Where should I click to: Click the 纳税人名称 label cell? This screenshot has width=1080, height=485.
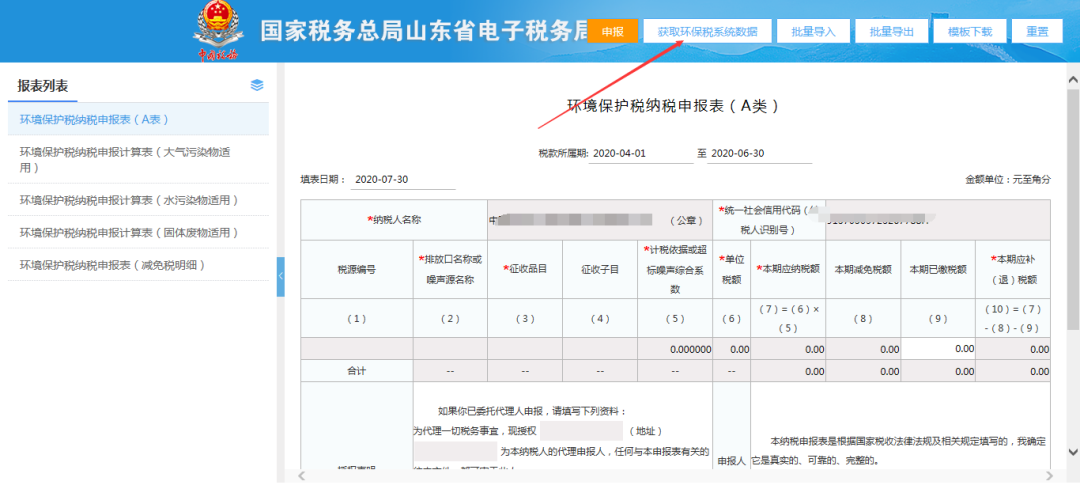point(394,220)
